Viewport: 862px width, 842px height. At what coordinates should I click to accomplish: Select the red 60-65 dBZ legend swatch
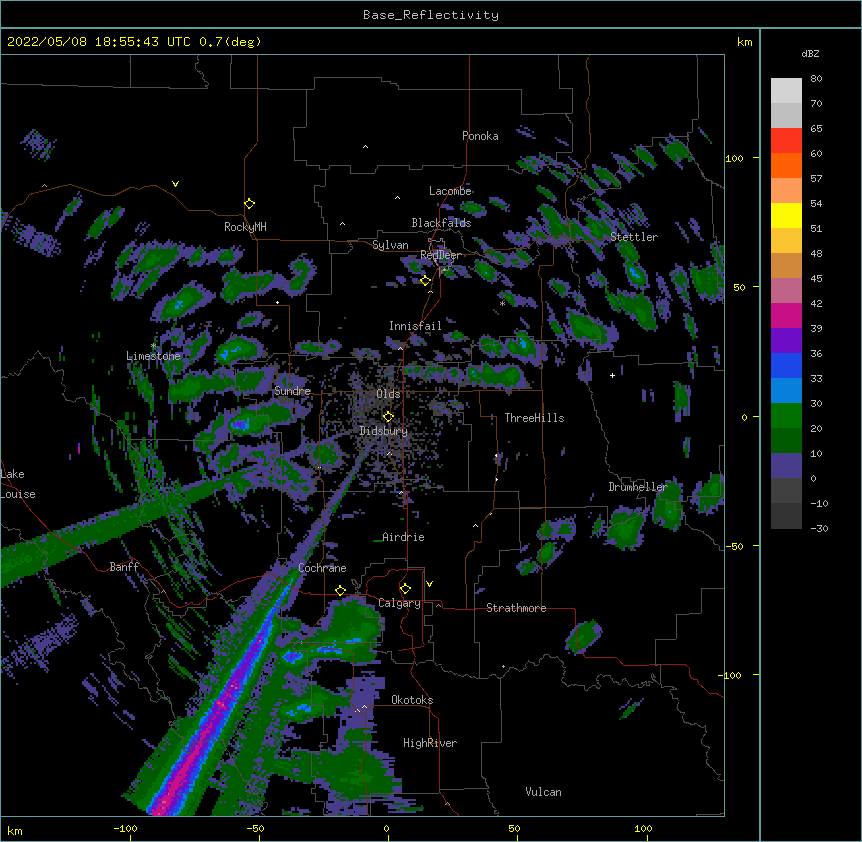point(786,140)
